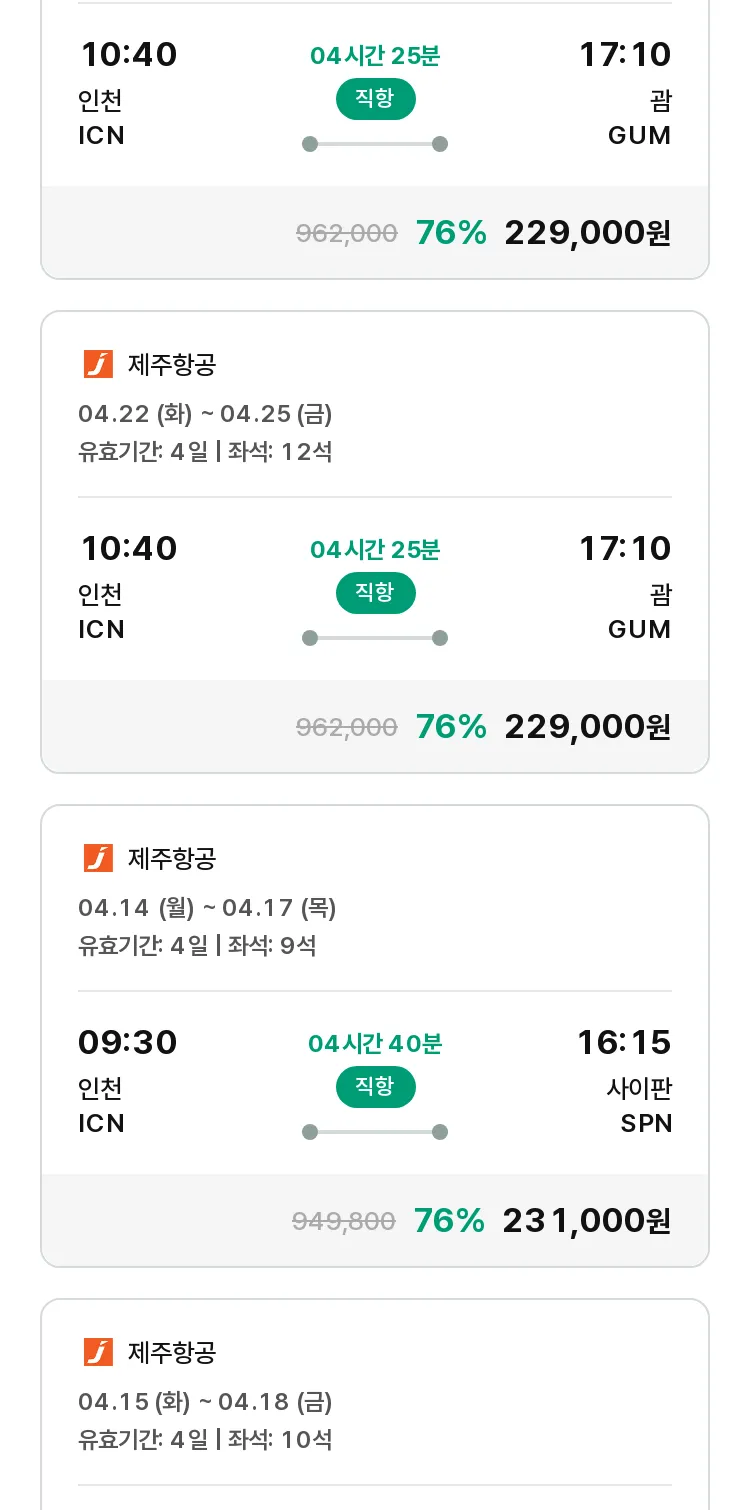Tap the struck-through 949,800 original price
The width and height of the screenshot is (750, 1510).
point(343,1222)
